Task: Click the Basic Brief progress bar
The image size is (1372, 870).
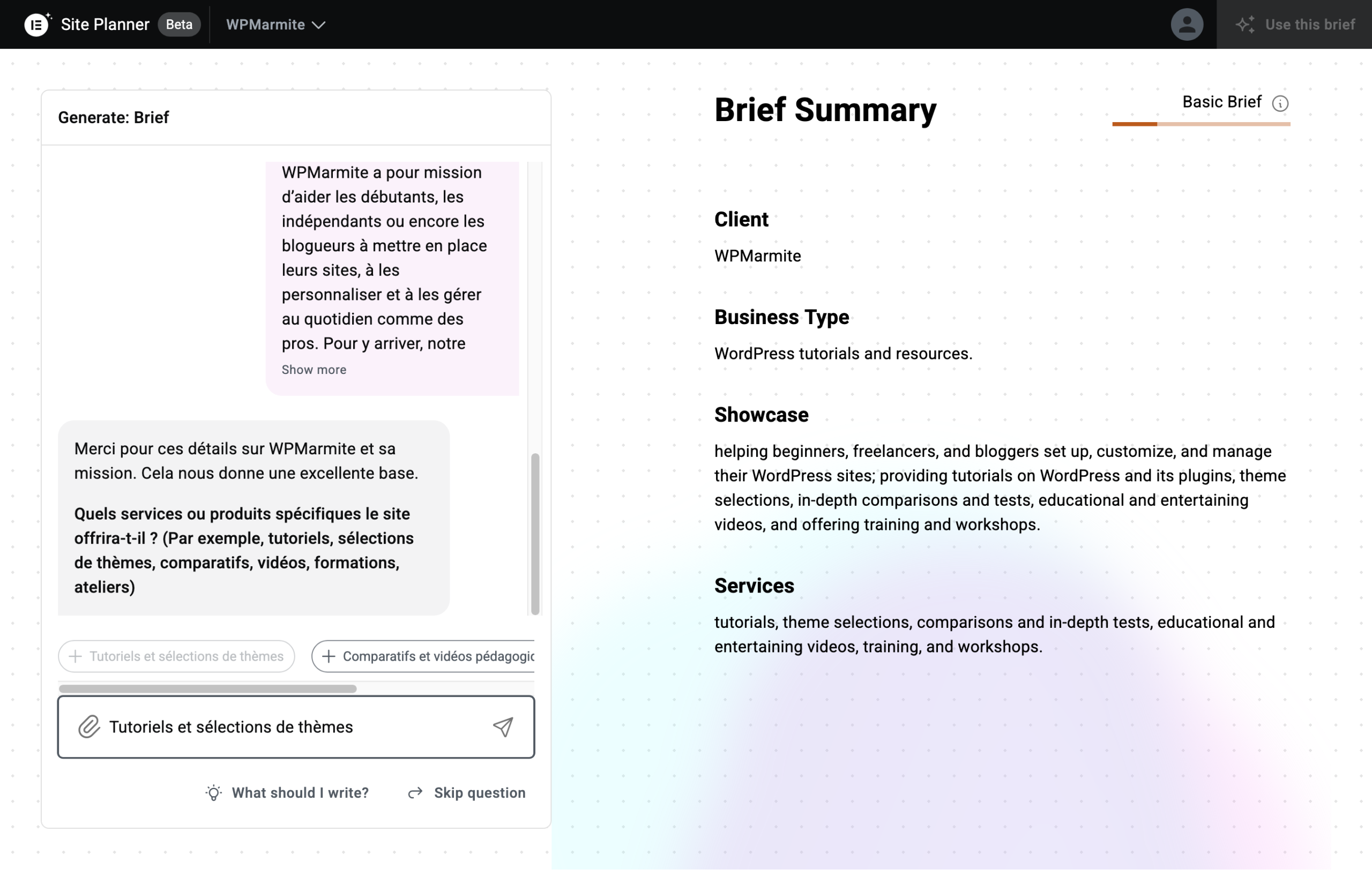Action: (1201, 124)
